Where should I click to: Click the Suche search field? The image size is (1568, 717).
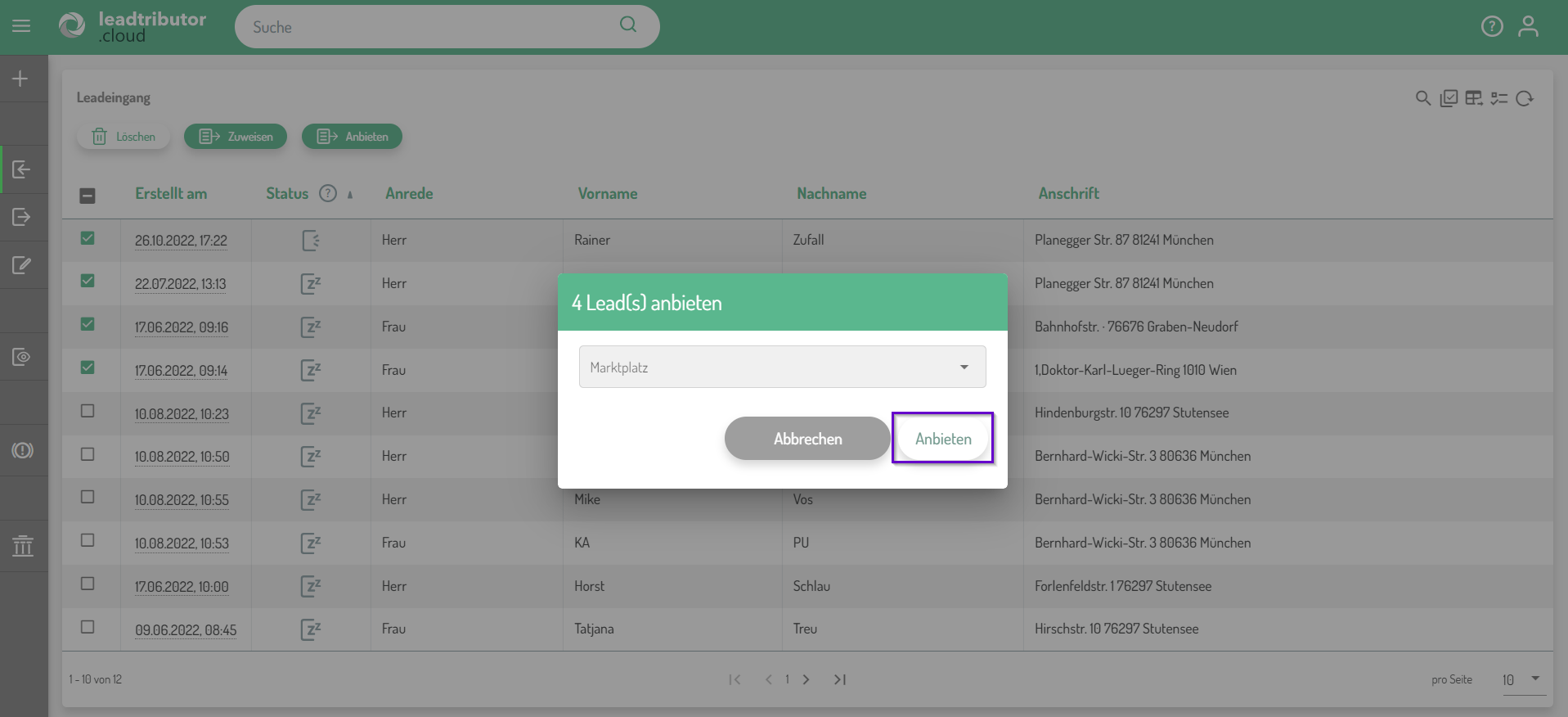[434, 27]
